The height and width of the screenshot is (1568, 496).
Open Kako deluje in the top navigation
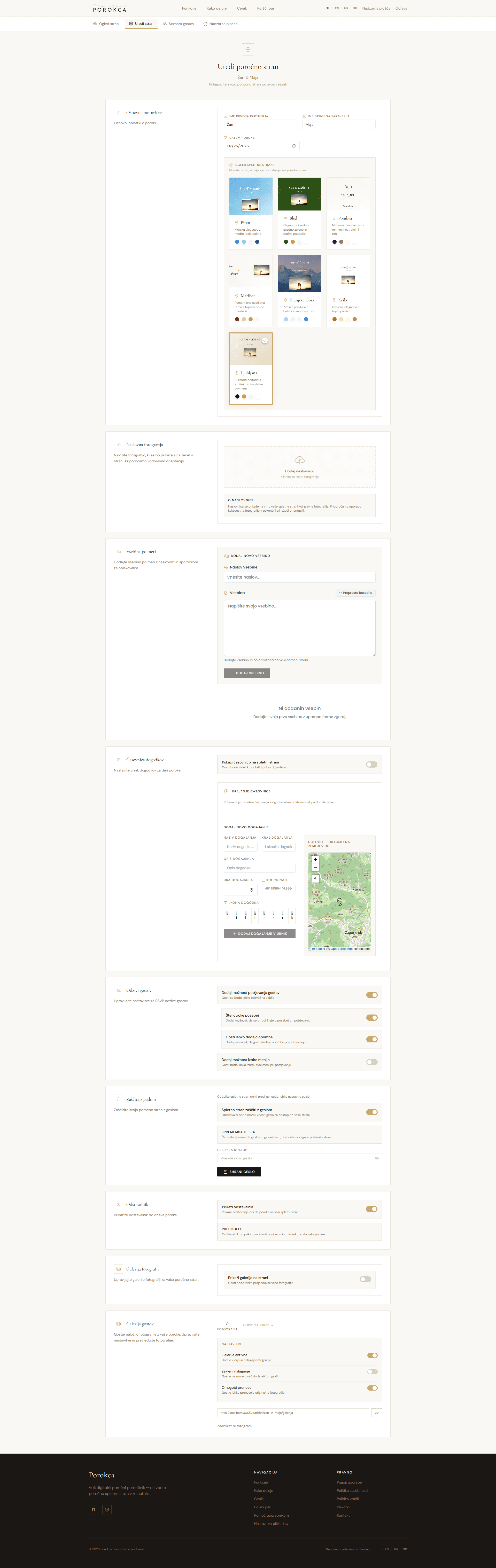(x=217, y=9)
